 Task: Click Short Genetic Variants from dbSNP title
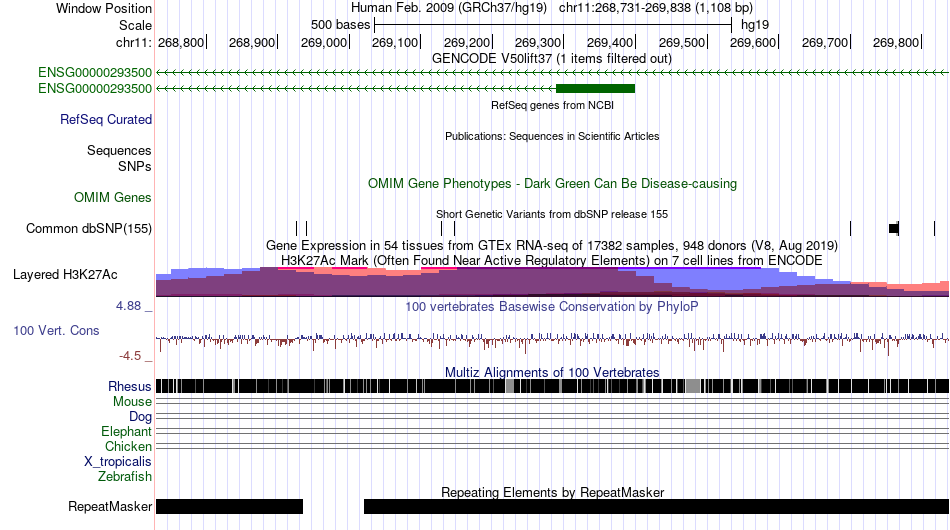click(x=552, y=214)
